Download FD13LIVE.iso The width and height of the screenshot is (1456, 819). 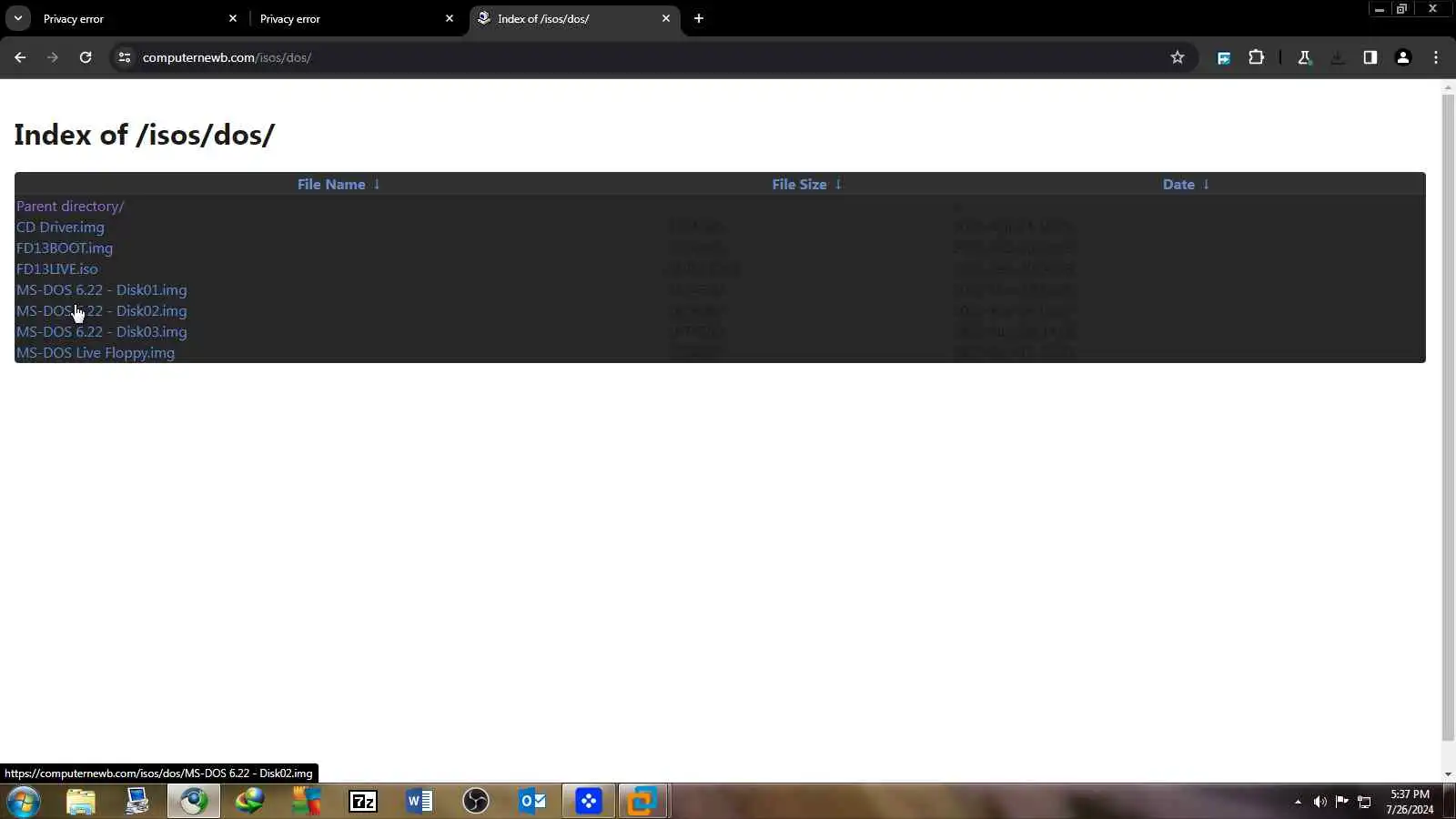tap(57, 269)
